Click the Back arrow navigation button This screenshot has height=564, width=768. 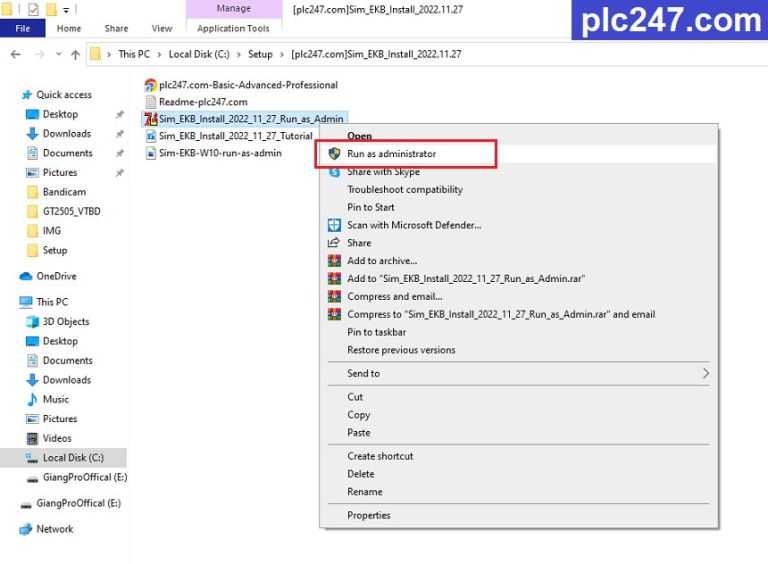tap(16, 54)
